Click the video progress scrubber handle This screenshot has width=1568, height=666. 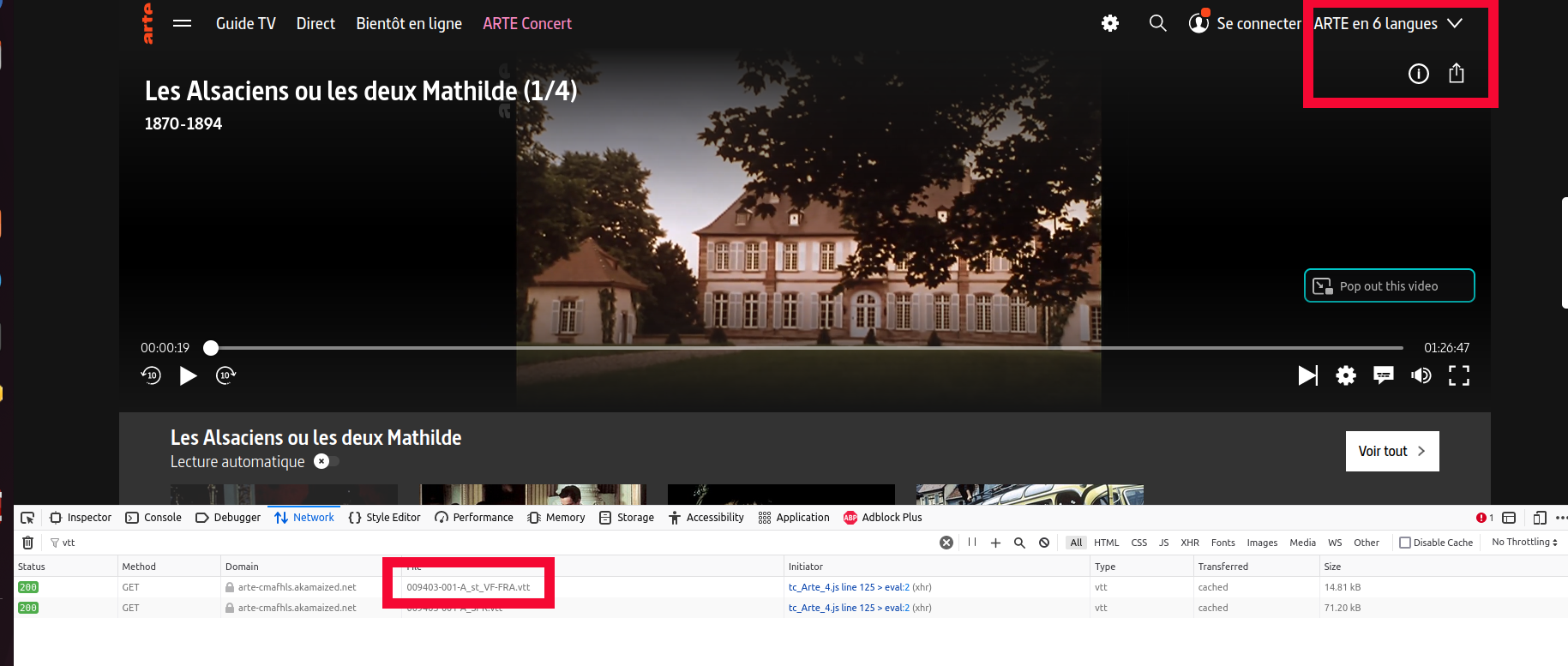tap(211, 348)
